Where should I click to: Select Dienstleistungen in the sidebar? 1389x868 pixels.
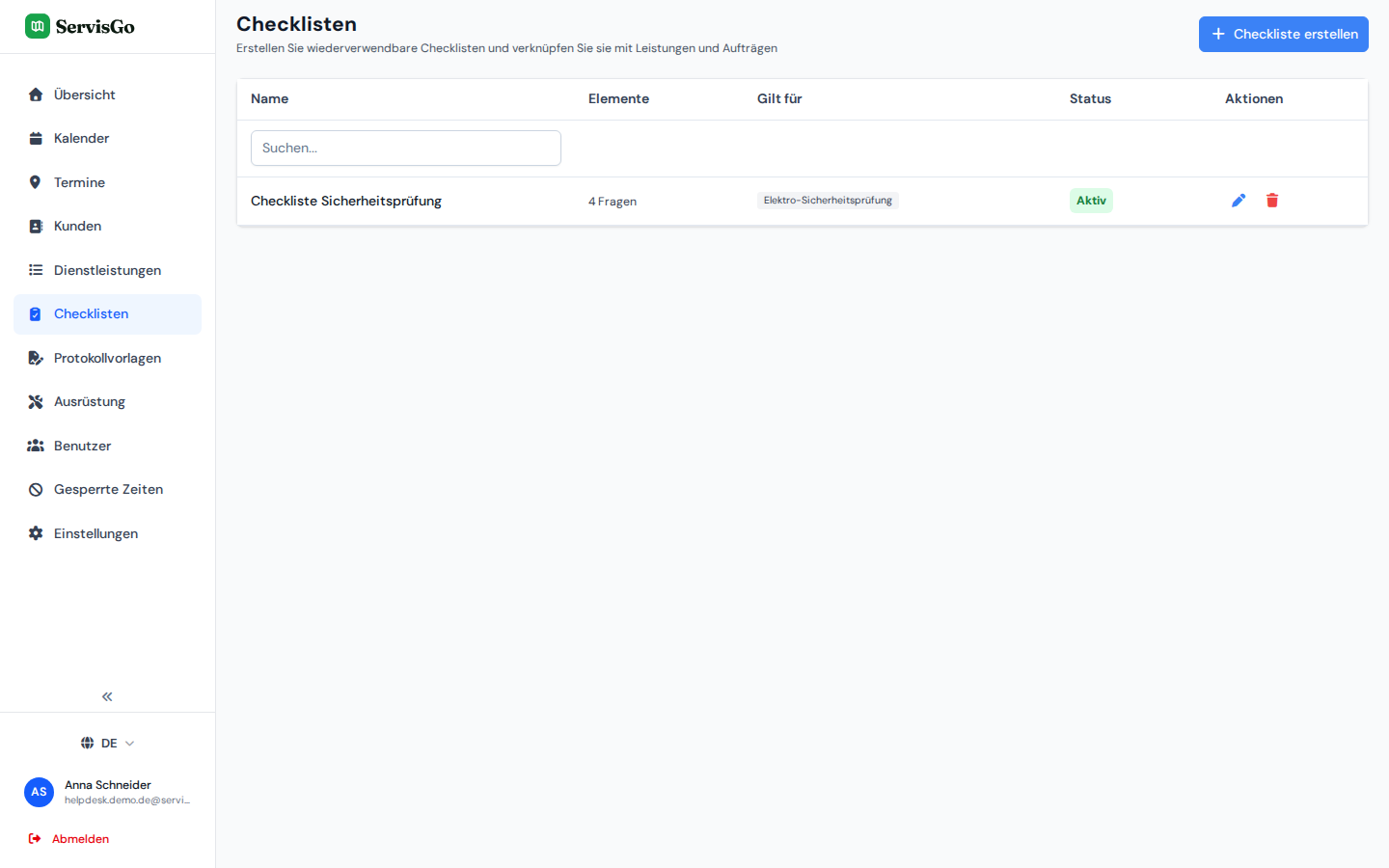coord(107,270)
